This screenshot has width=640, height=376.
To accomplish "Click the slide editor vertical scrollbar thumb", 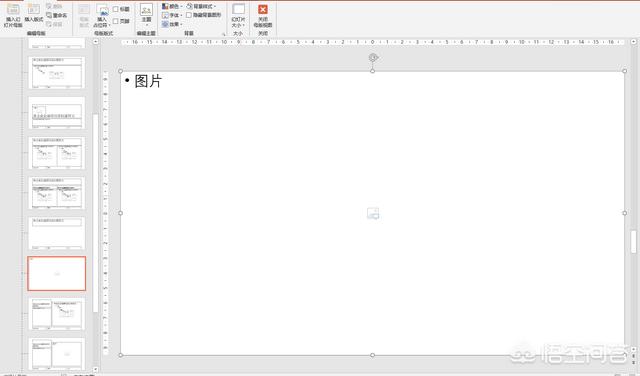I will click(x=633, y=242).
